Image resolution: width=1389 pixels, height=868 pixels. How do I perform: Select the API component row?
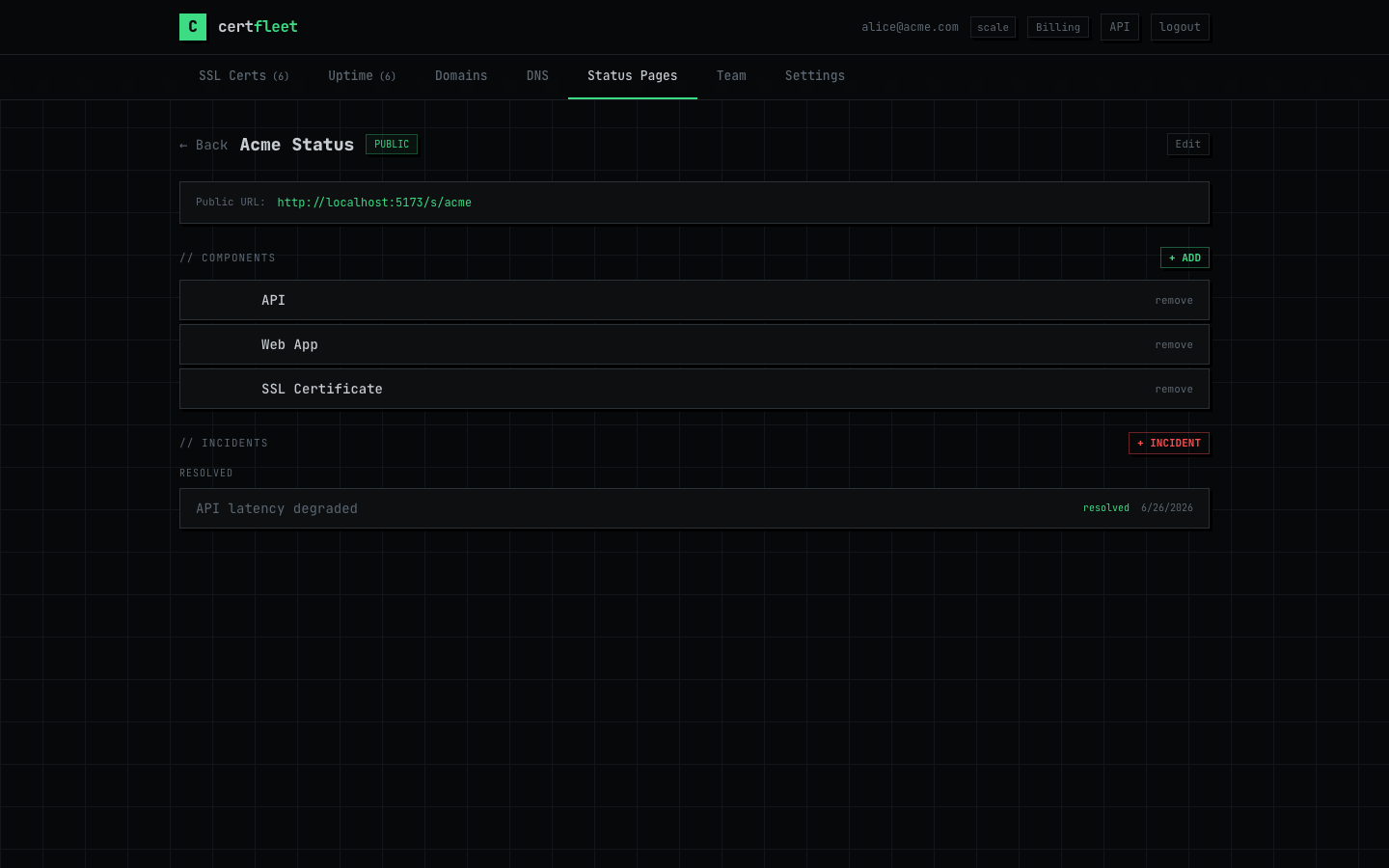point(694,300)
